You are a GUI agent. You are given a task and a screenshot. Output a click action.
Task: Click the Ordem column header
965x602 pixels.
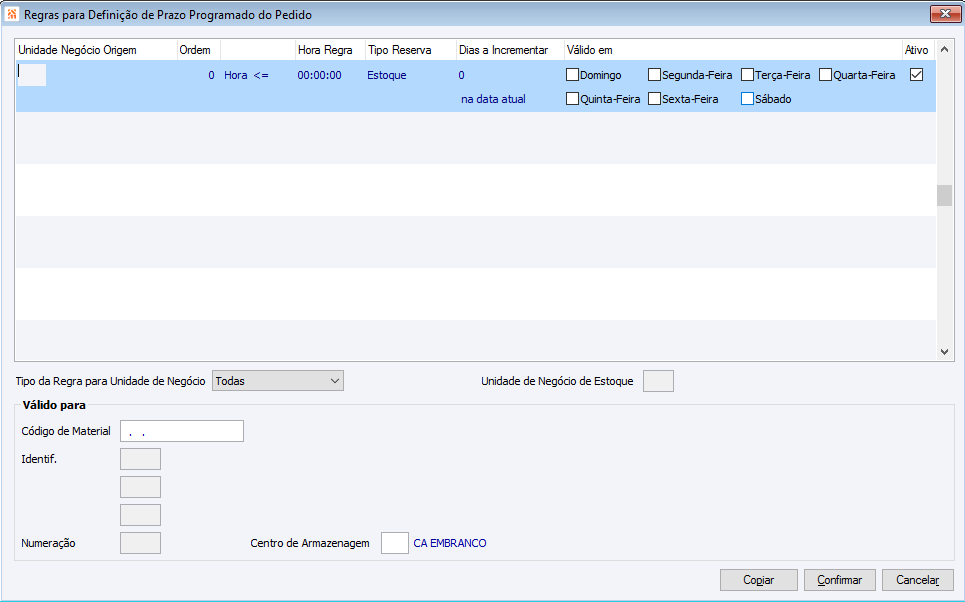[199, 50]
